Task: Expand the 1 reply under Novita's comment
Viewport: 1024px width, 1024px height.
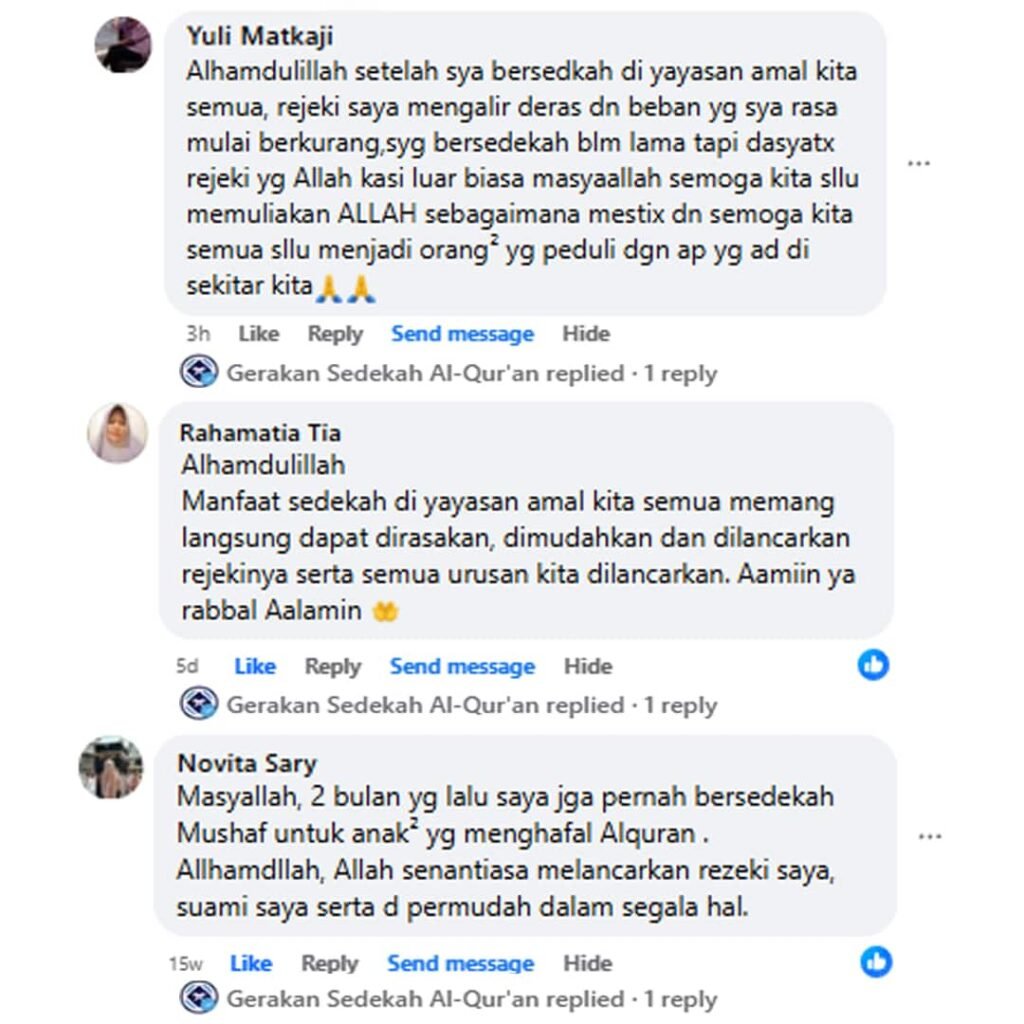Action: (680, 999)
